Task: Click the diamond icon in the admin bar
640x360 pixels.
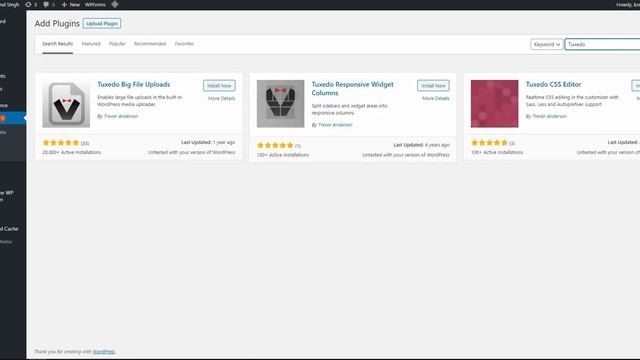Action: click(x=115, y=4)
